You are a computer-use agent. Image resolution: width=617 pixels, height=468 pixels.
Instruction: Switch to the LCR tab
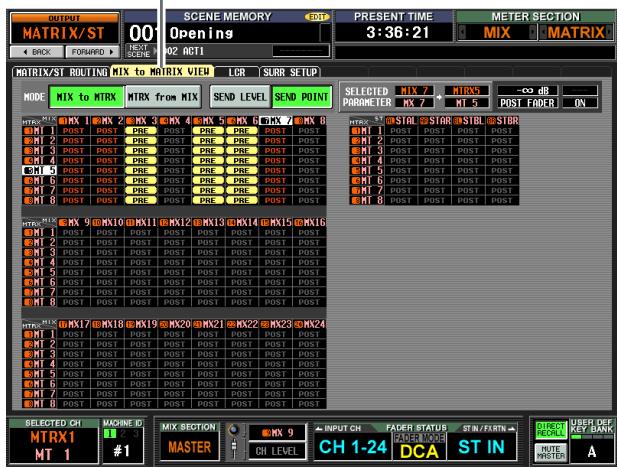click(237, 72)
